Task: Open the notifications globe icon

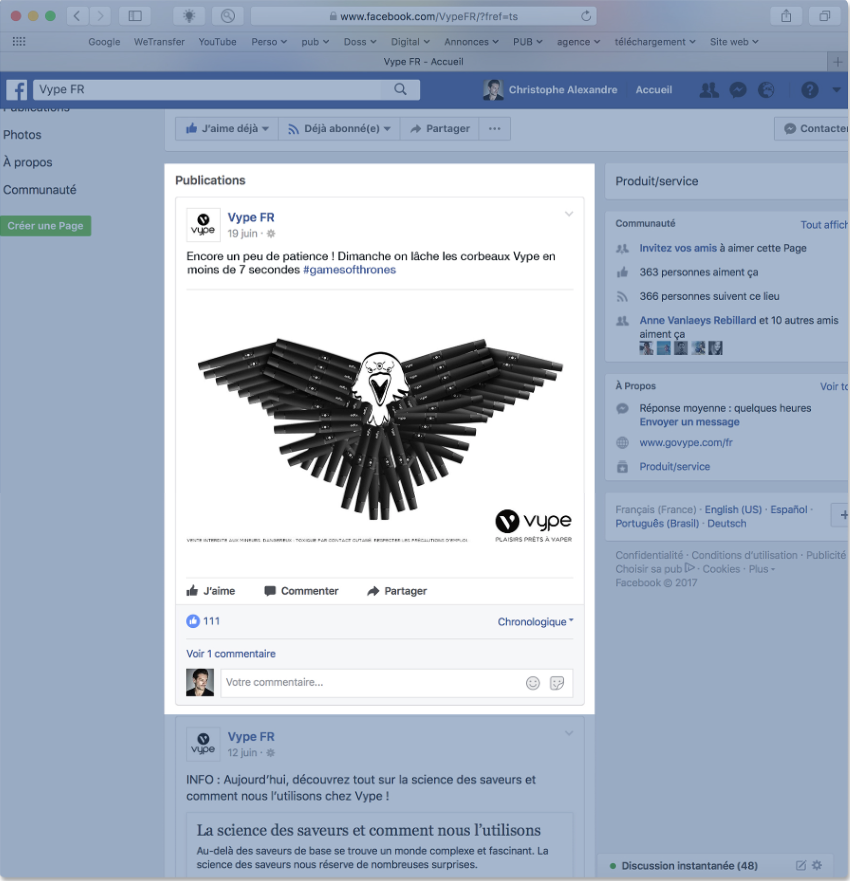Action: (x=767, y=90)
